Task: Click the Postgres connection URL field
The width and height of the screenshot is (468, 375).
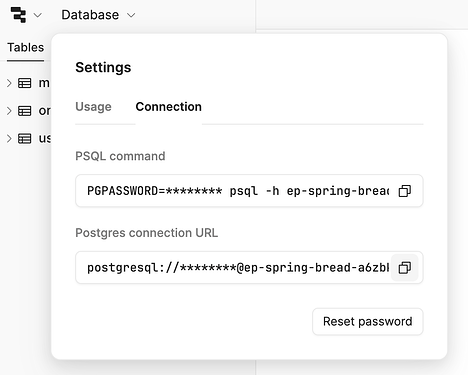Action: click(x=249, y=268)
